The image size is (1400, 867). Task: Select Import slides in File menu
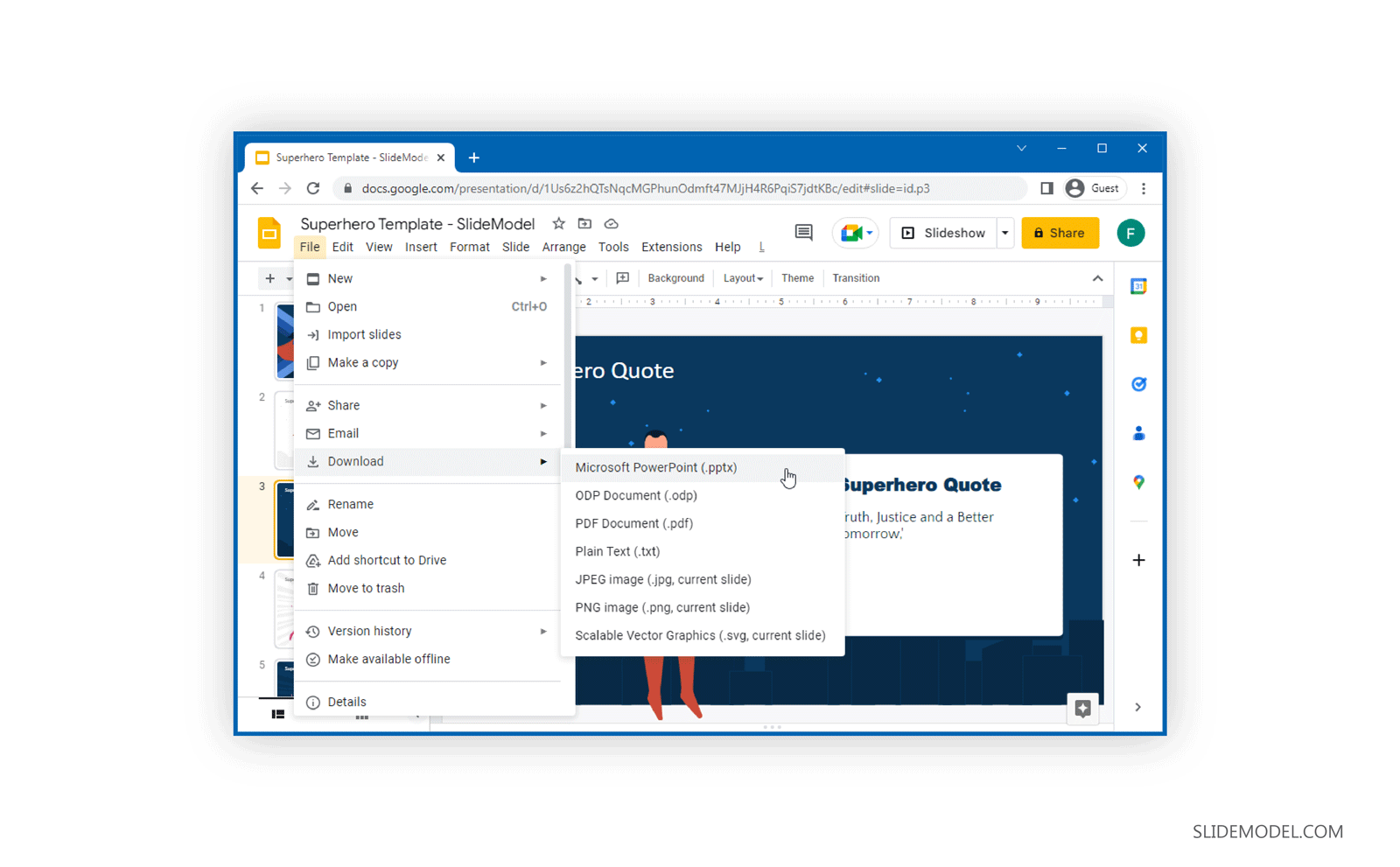click(x=429, y=334)
